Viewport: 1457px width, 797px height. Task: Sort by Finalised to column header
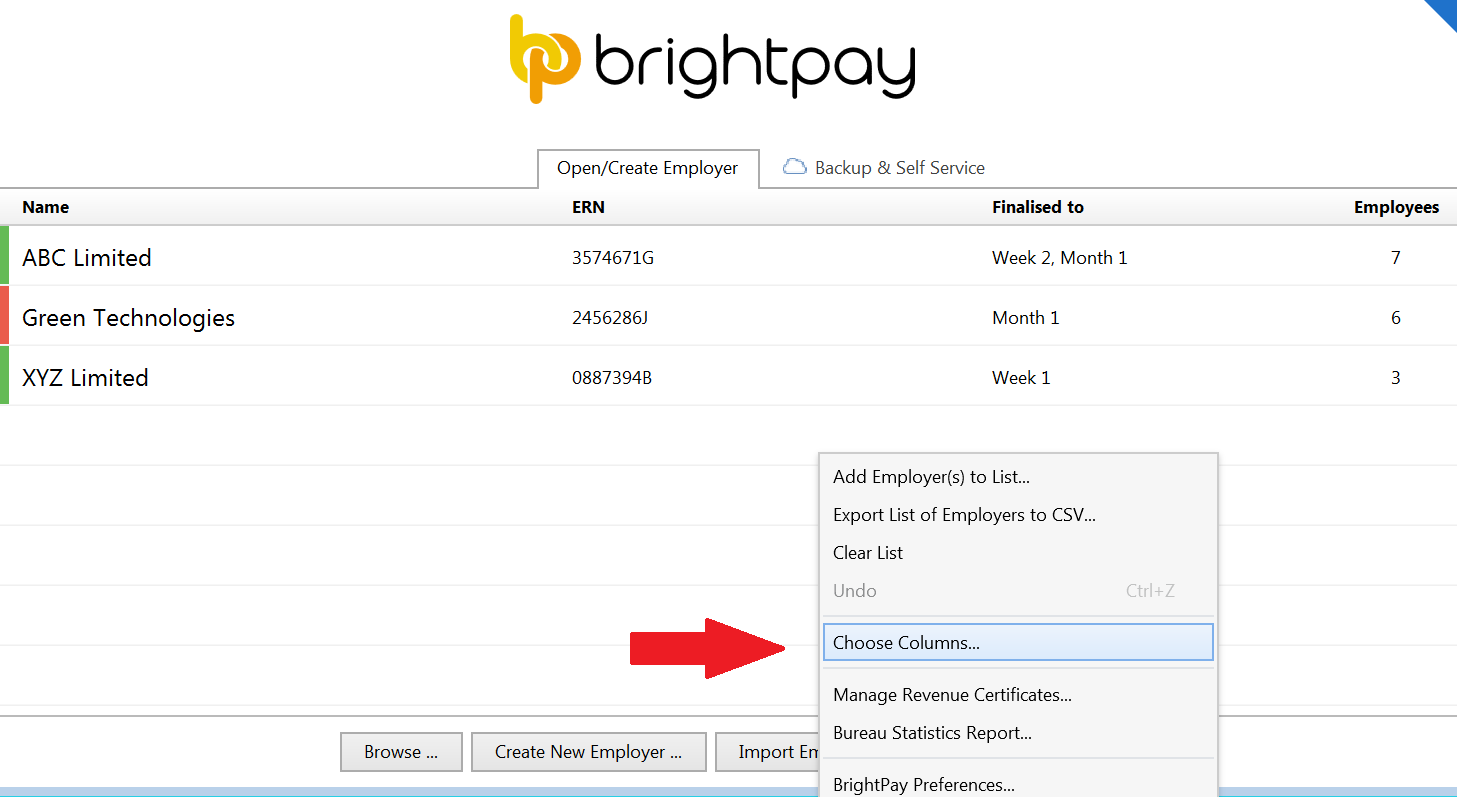1038,207
